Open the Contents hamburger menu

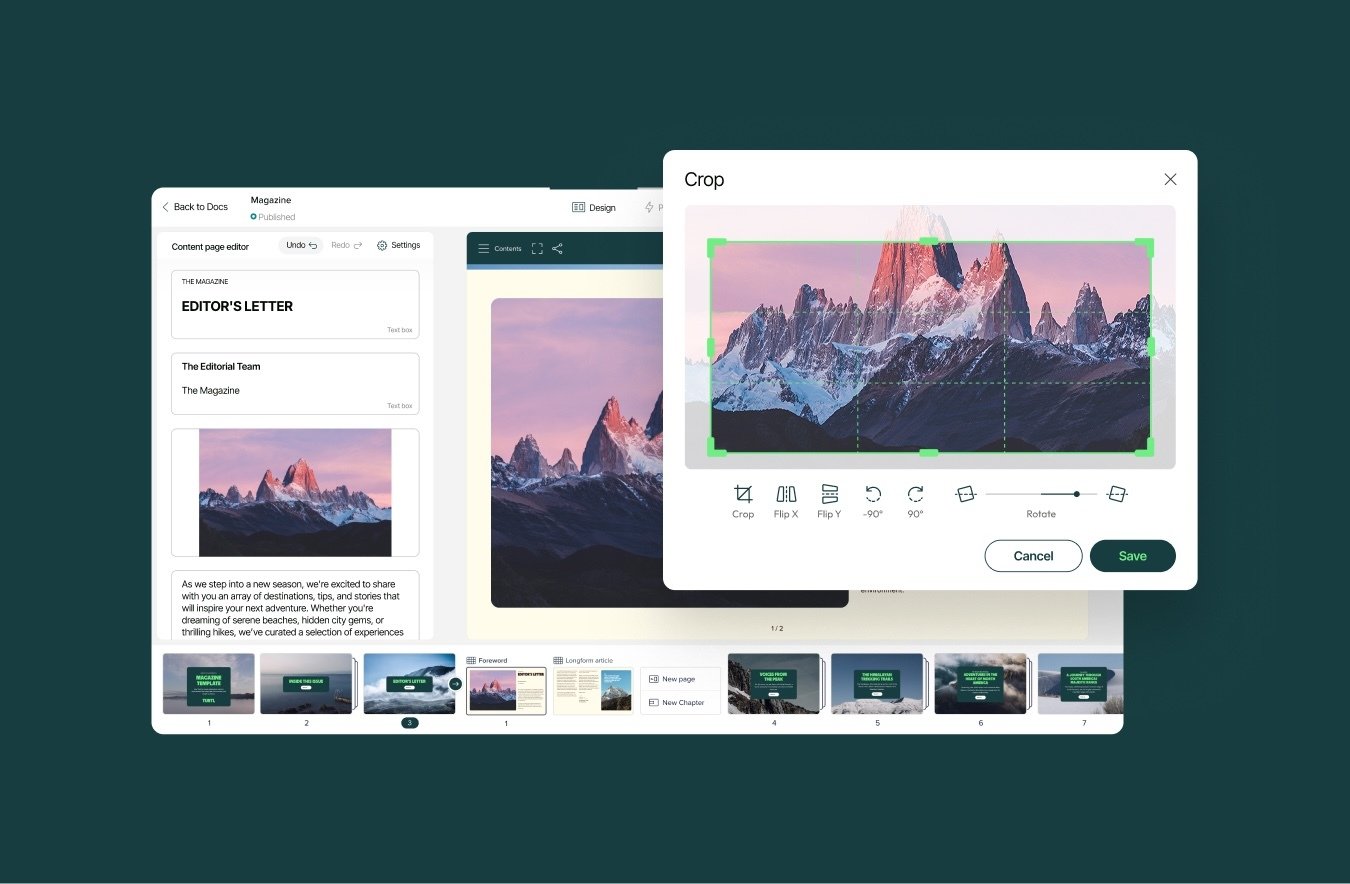coord(484,249)
